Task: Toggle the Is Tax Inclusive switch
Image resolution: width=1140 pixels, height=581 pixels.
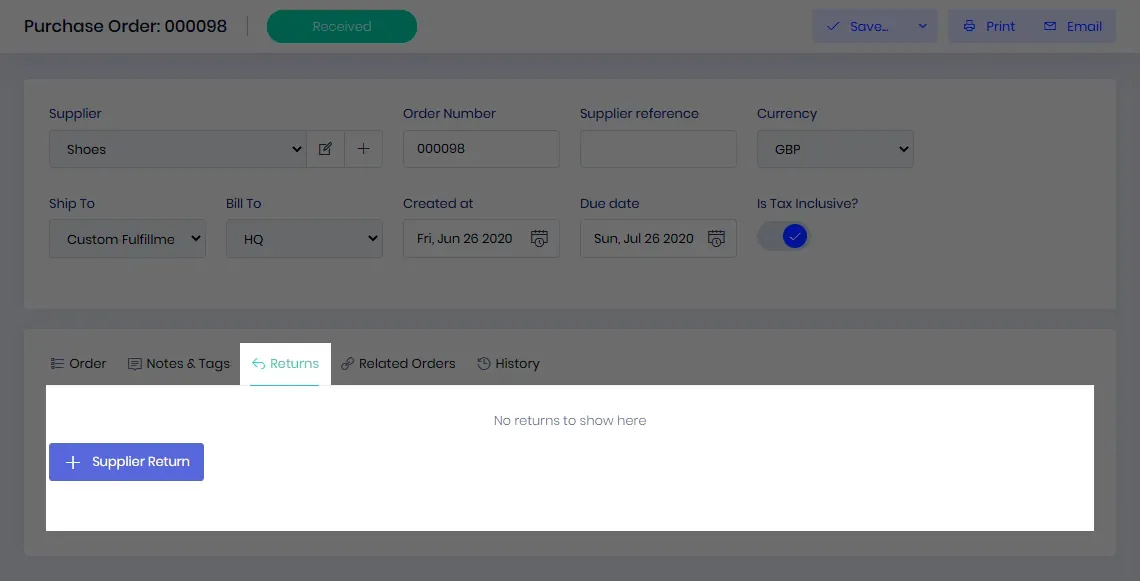Action: [783, 236]
